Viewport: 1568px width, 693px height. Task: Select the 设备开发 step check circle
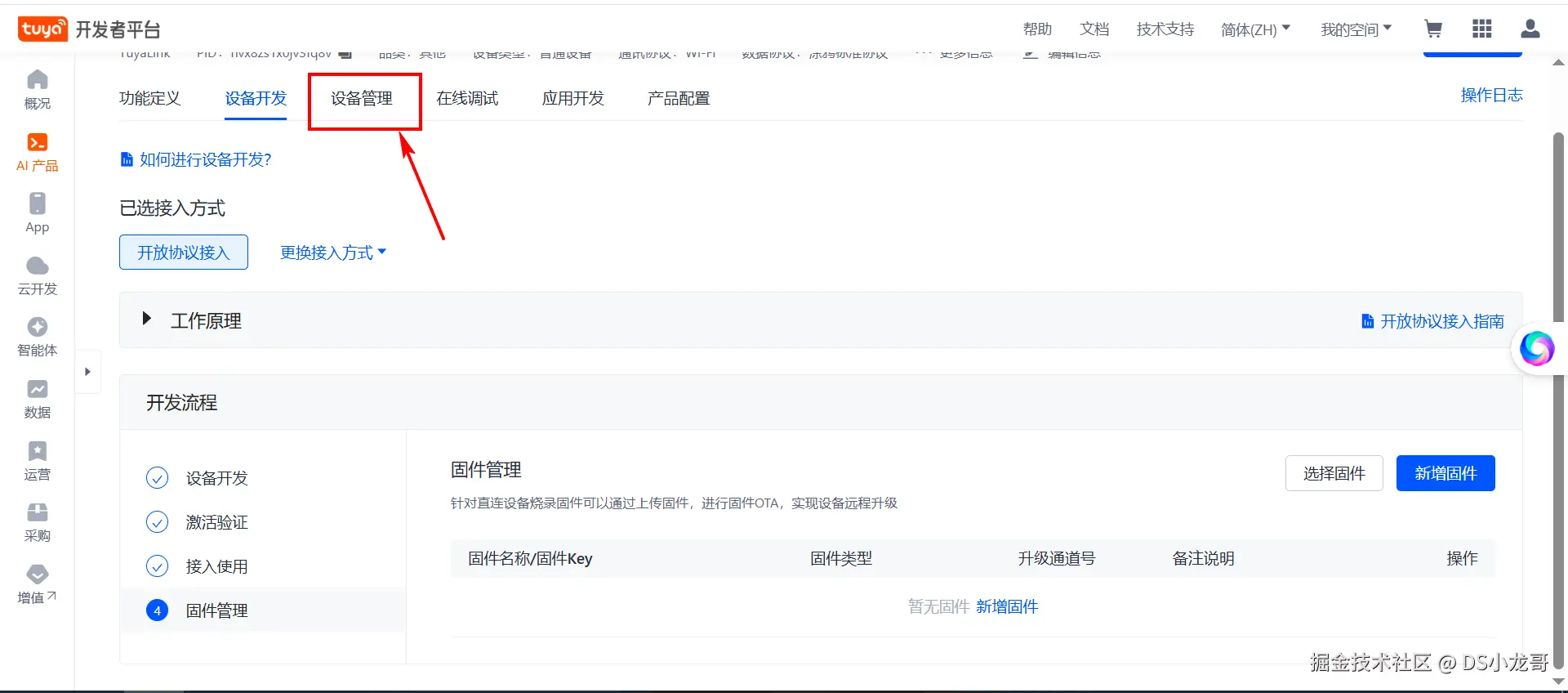coord(157,478)
